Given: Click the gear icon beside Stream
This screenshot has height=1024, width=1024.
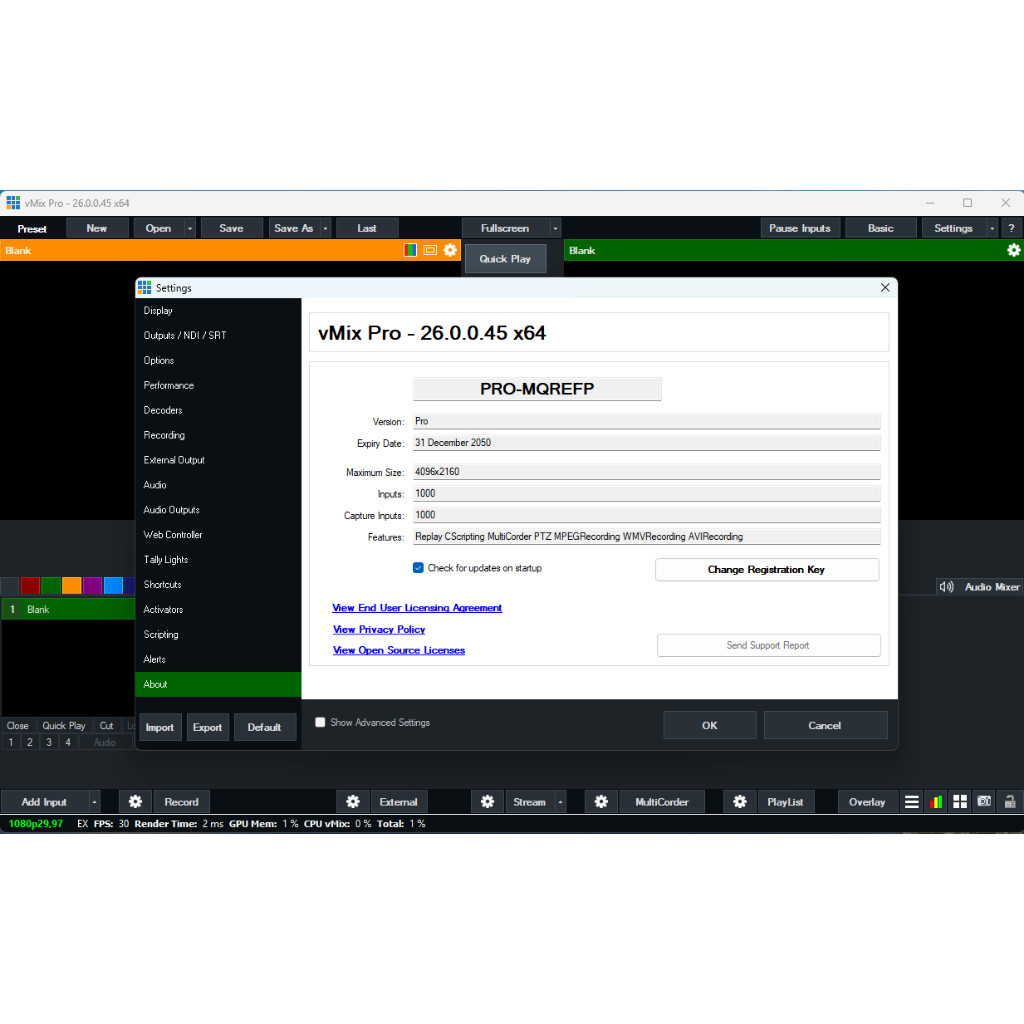Looking at the screenshot, I should (x=487, y=801).
